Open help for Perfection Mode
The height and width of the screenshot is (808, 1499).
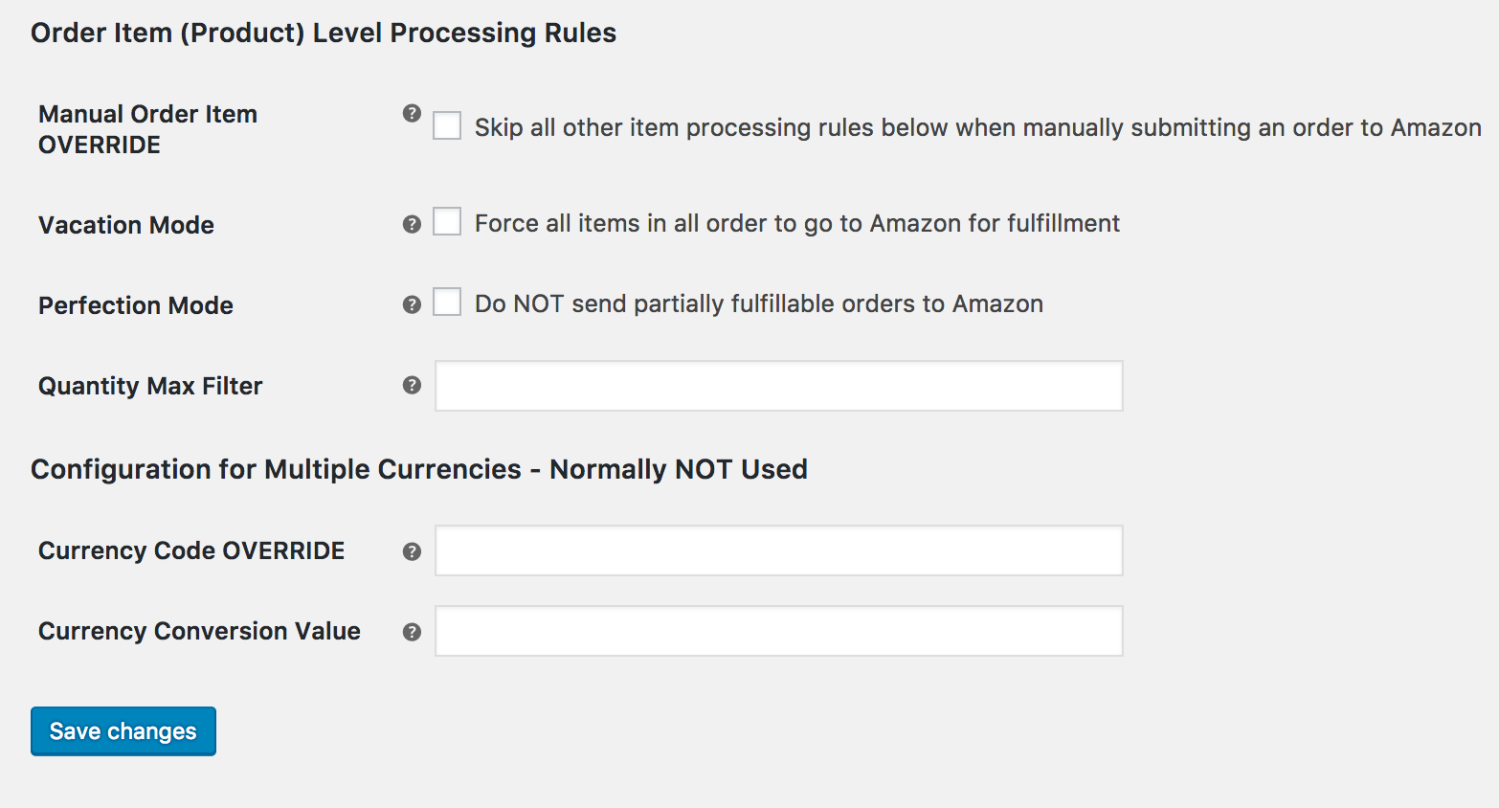click(x=411, y=303)
